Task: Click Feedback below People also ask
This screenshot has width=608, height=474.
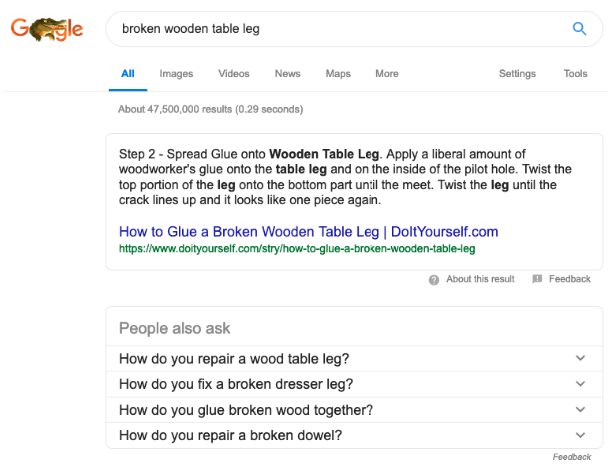Action: [572, 457]
